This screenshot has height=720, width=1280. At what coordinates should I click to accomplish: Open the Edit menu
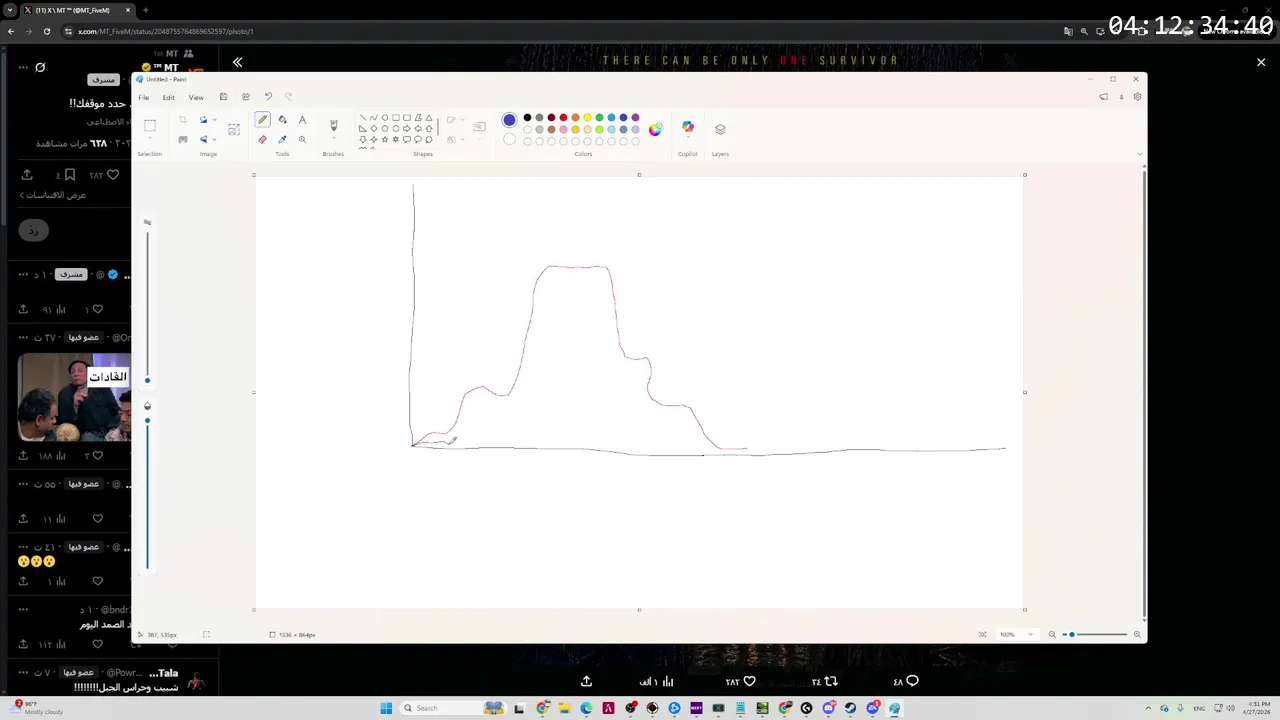169,97
